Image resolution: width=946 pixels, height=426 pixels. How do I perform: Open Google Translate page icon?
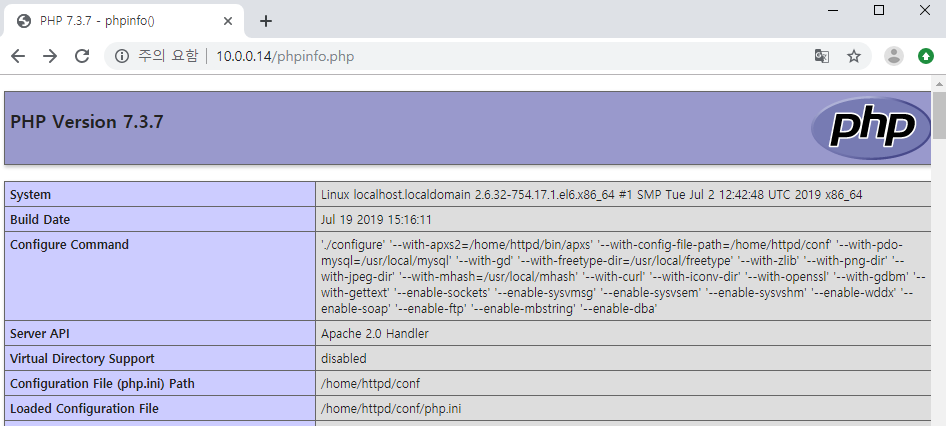[822, 56]
